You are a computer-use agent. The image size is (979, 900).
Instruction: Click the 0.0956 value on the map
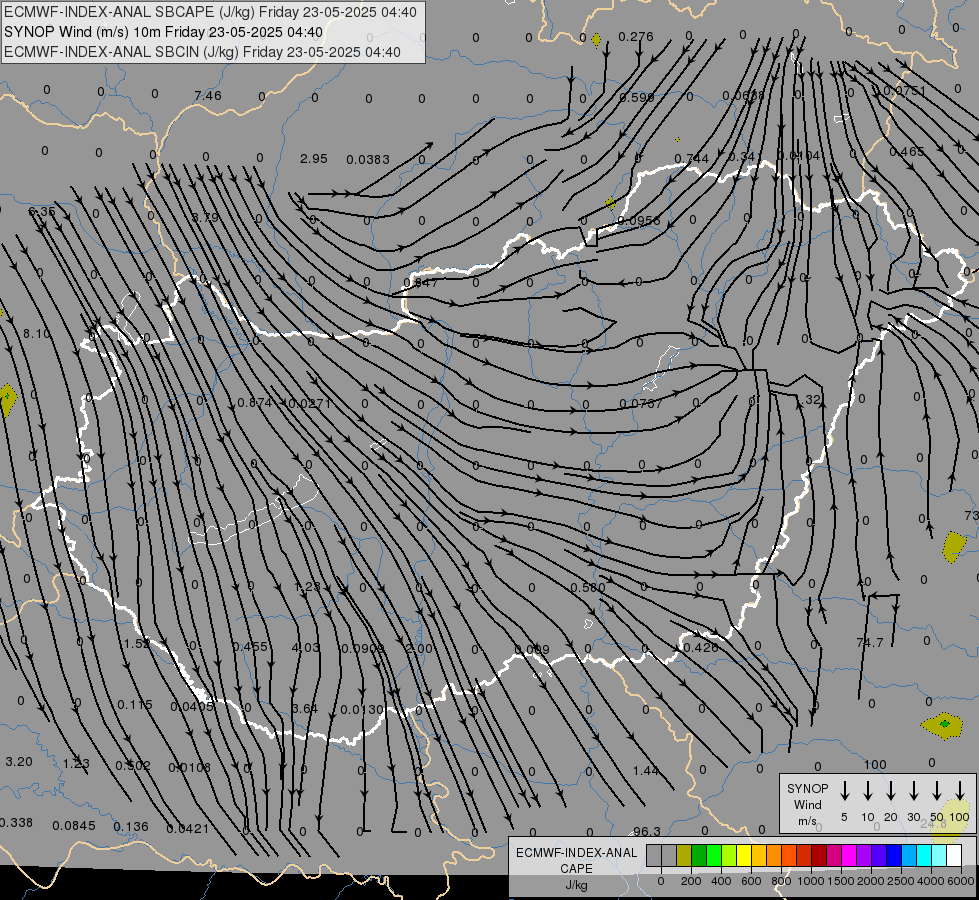(x=639, y=220)
